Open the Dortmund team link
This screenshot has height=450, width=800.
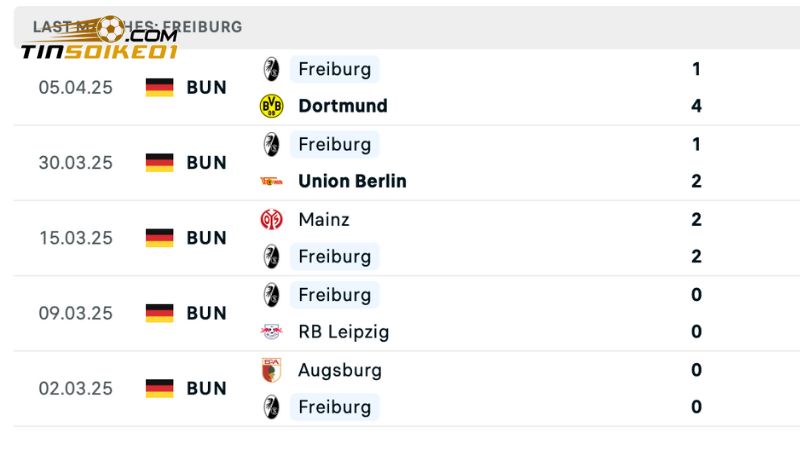[x=342, y=106]
